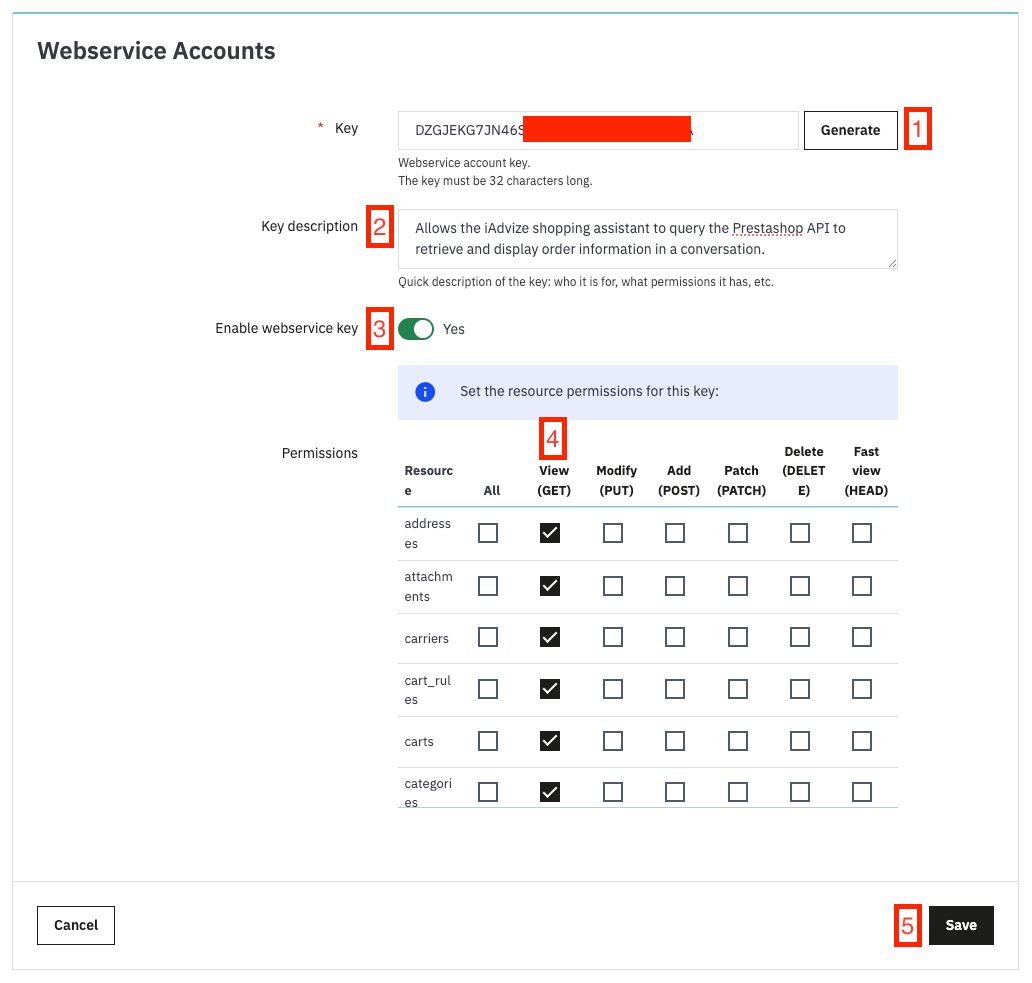Click the Save button
The width and height of the screenshot is (1032, 983).
click(x=960, y=925)
